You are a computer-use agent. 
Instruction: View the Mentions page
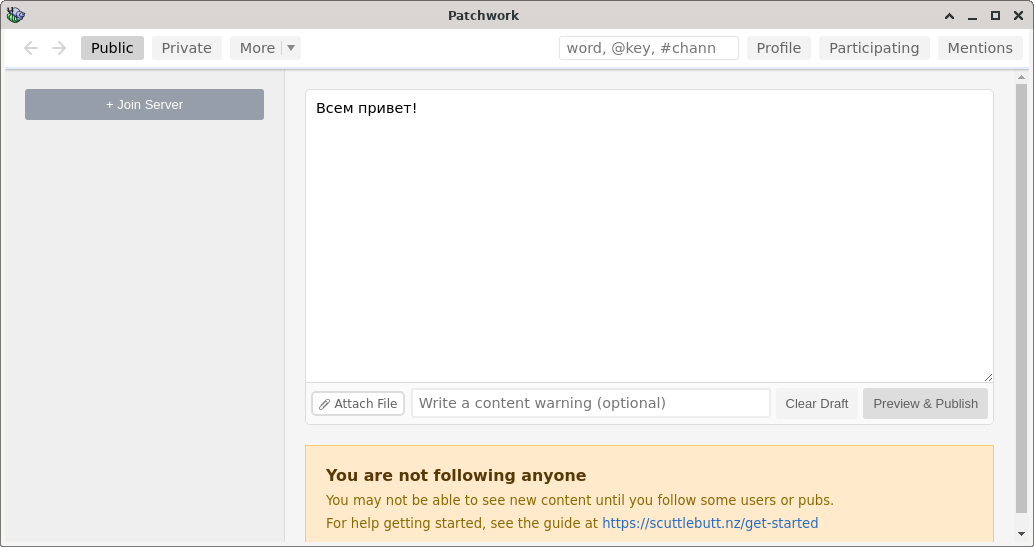980,48
